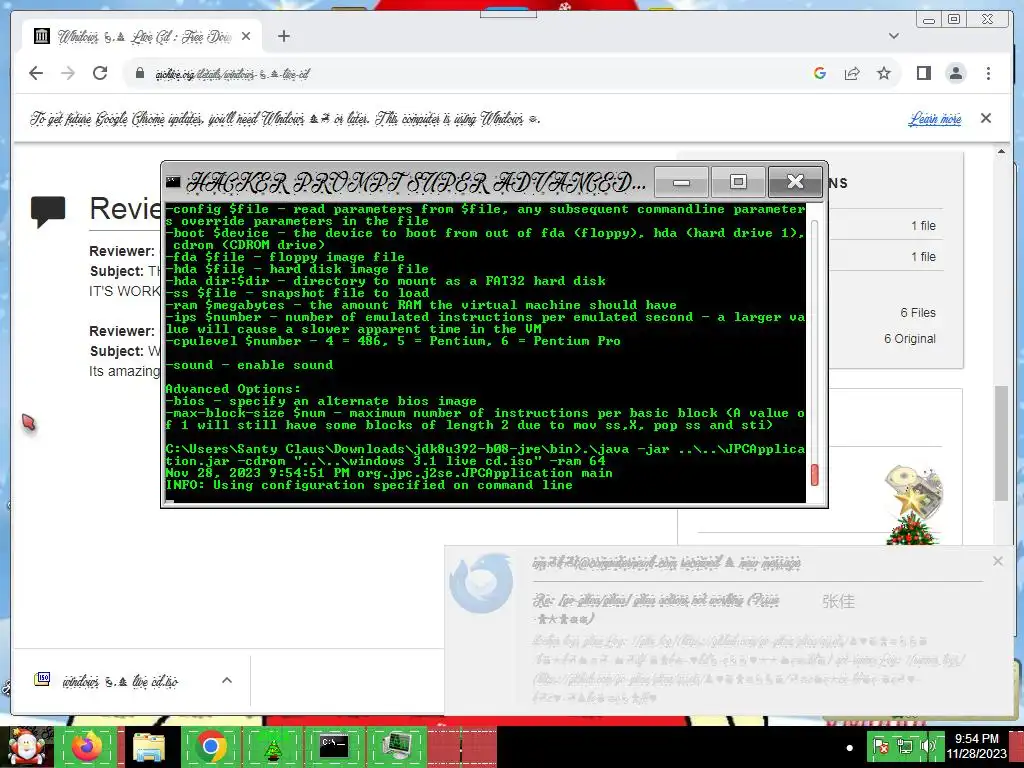The height and width of the screenshot is (768, 1024).
Task: Switch to Chrome in the taskbar
Action: (x=210, y=746)
